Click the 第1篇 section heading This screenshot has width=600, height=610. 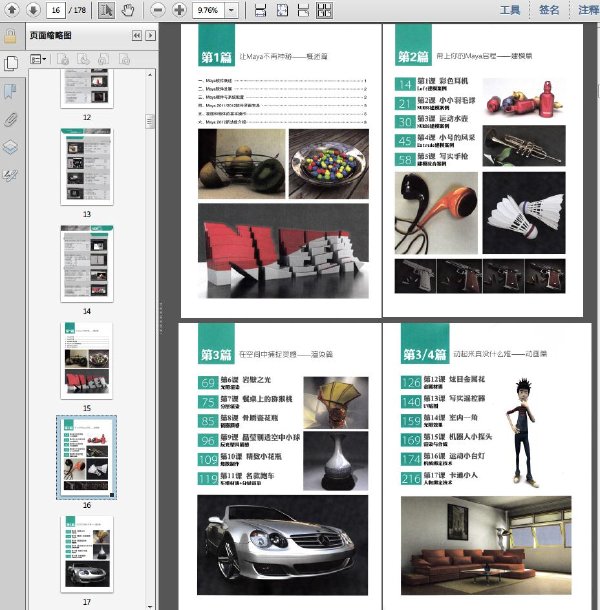click(216, 57)
